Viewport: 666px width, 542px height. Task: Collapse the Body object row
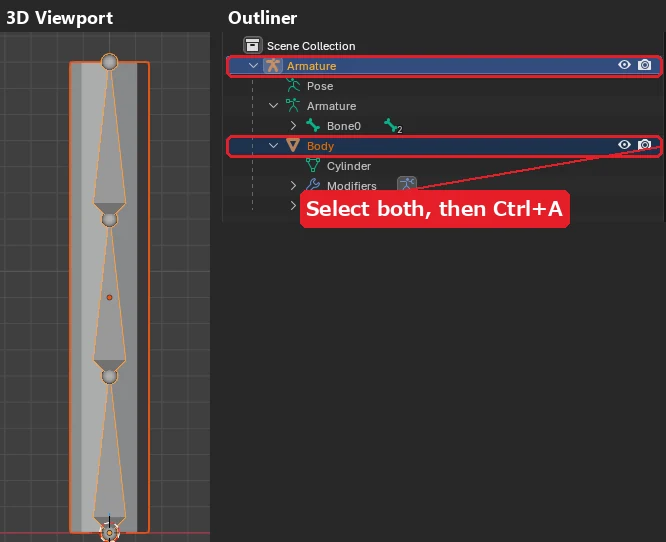(x=274, y=145)
